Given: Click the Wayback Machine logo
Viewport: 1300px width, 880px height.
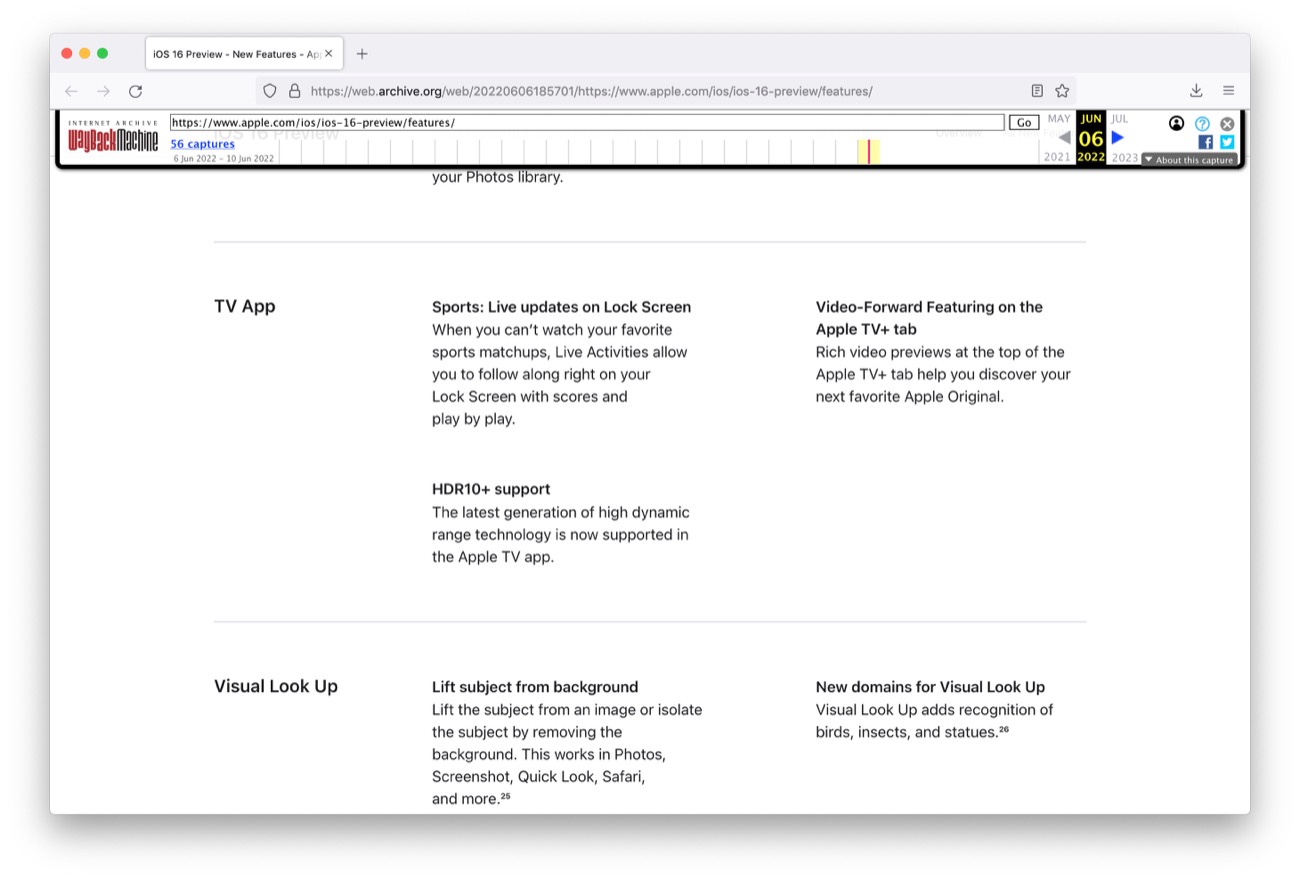Looking at the screenshot, I should (113, 137).
